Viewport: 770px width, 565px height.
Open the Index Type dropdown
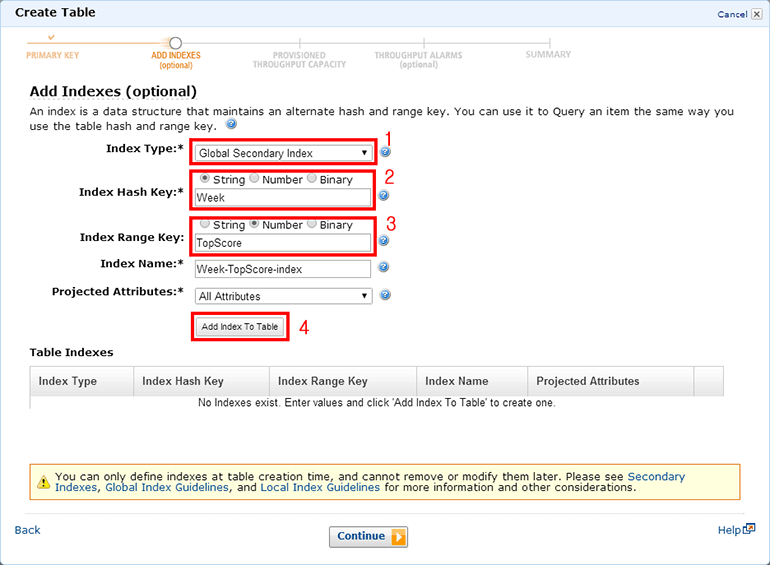[x=283, y=153]
